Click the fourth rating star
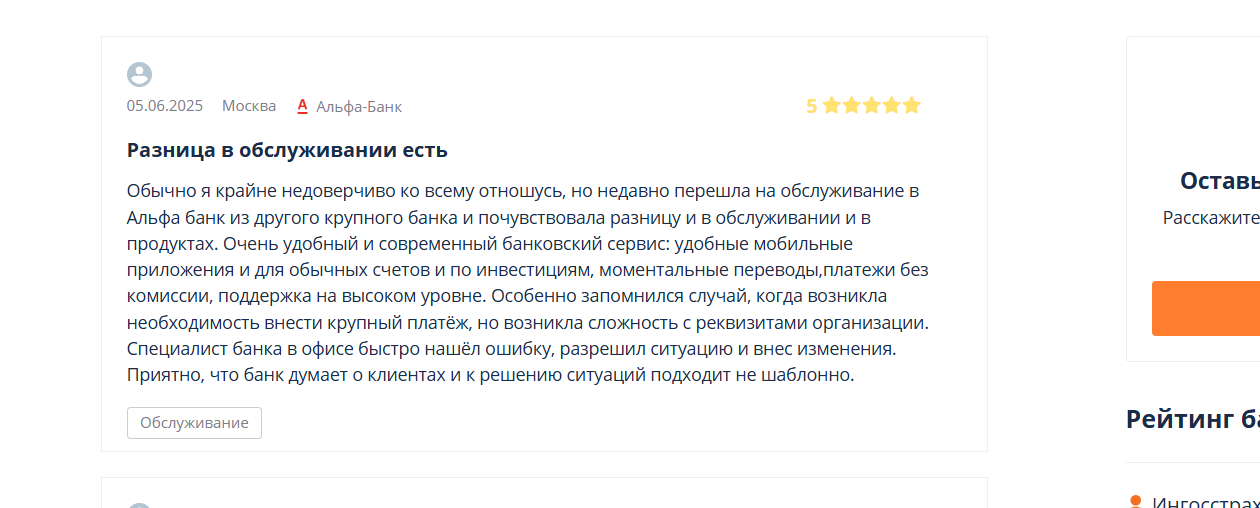Screen dimensions: 1260x508 click(891, 105)
